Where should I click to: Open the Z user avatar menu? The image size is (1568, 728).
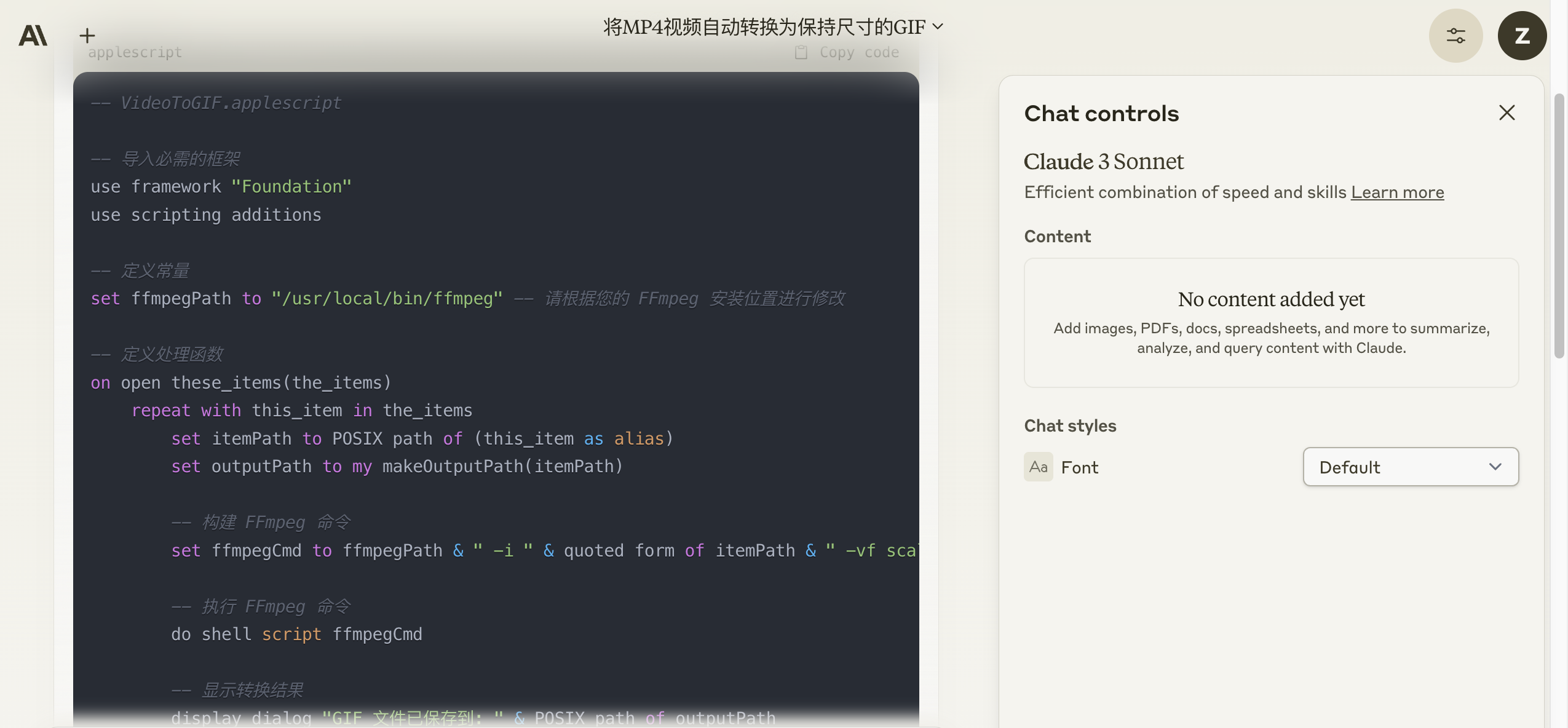click(1522, 36)
